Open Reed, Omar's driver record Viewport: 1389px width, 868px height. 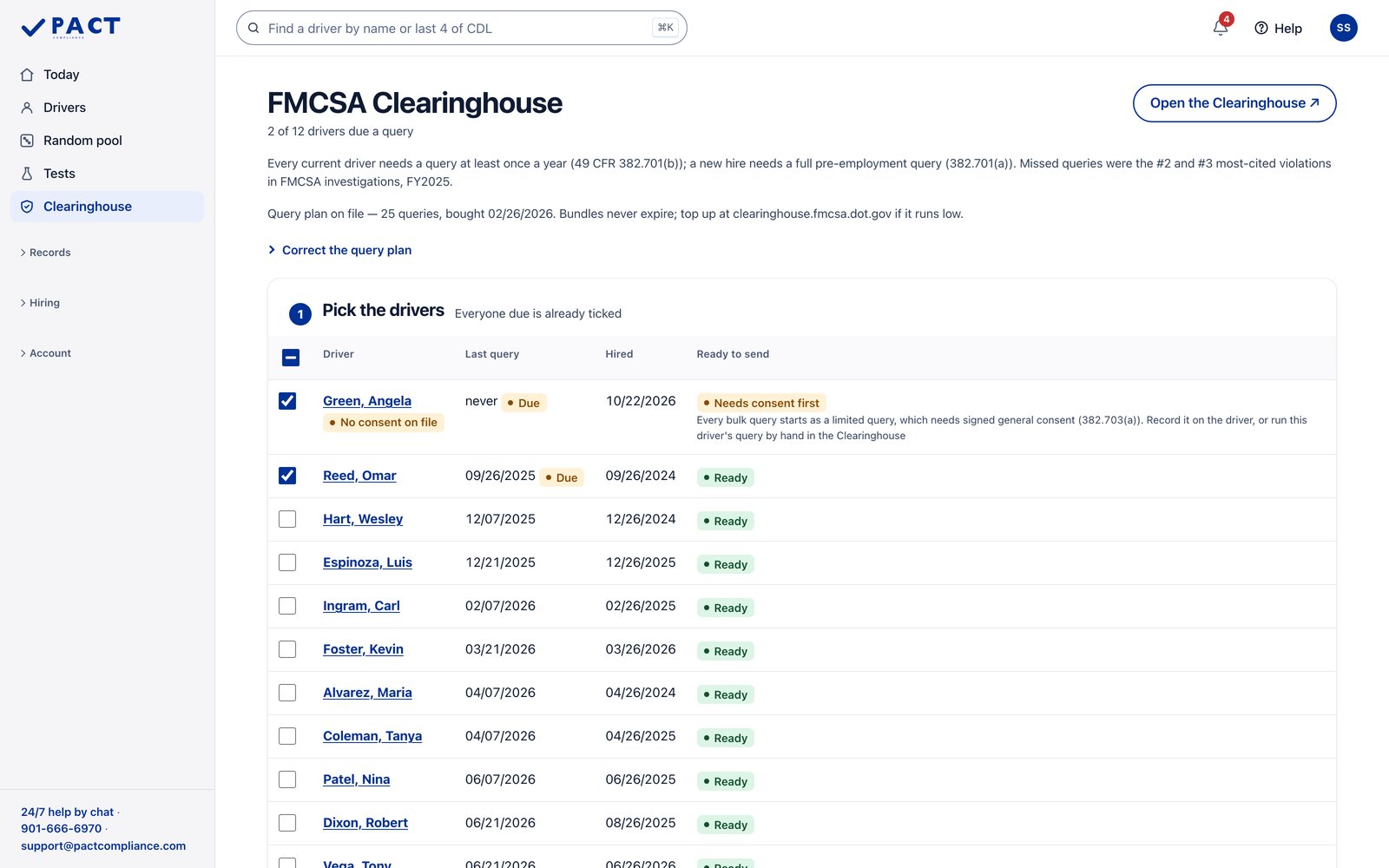coord(359,476)
